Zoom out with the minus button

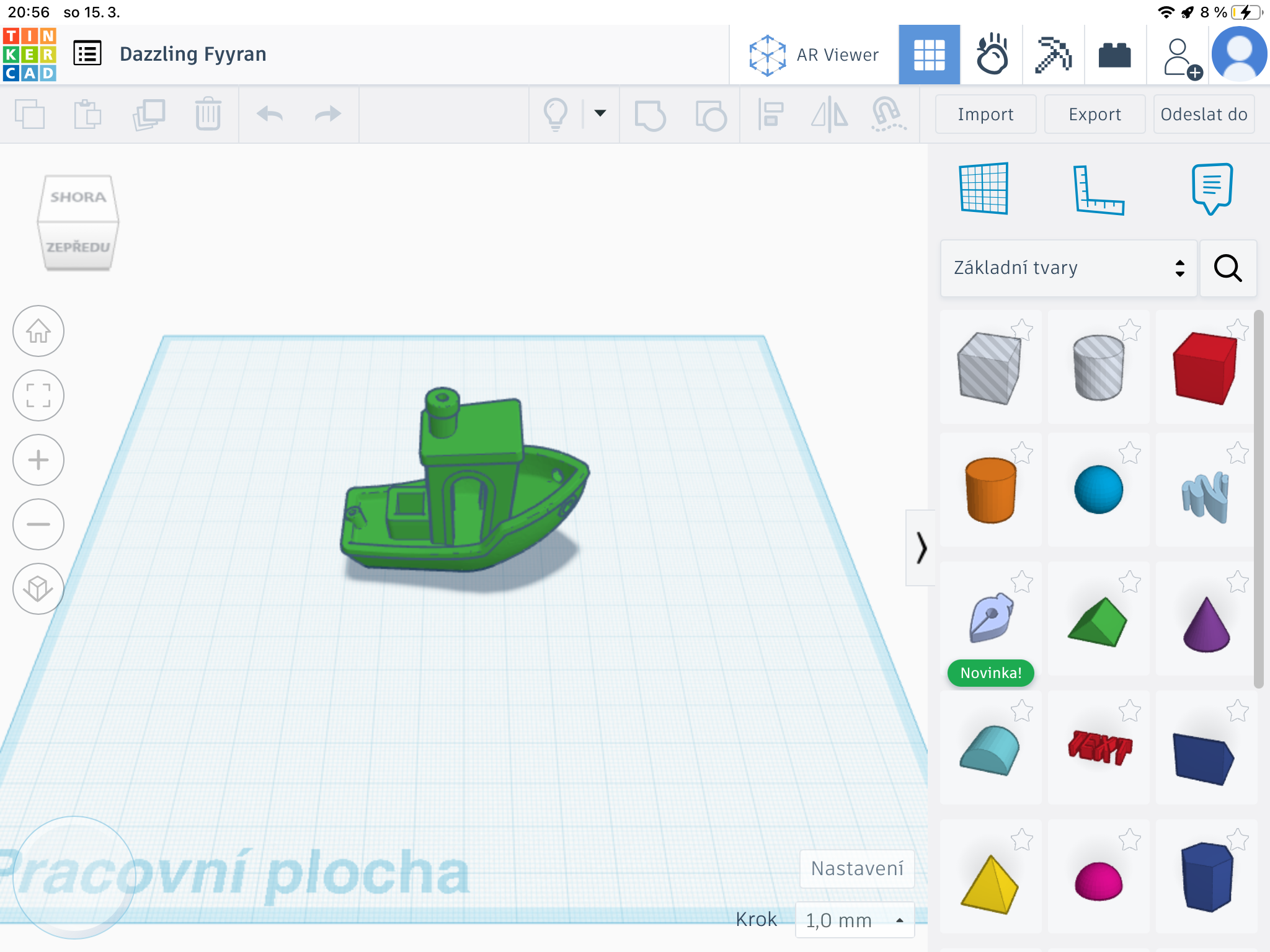[38, 524]
